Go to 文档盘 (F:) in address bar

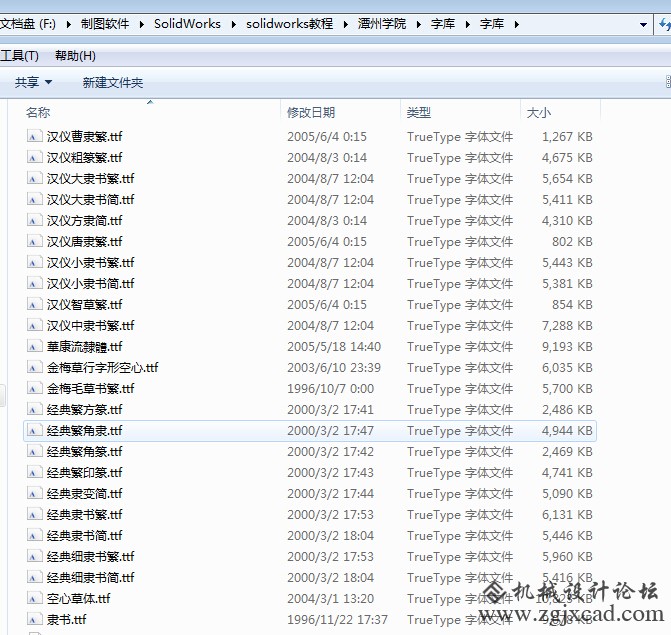click(x=28, y=24)
